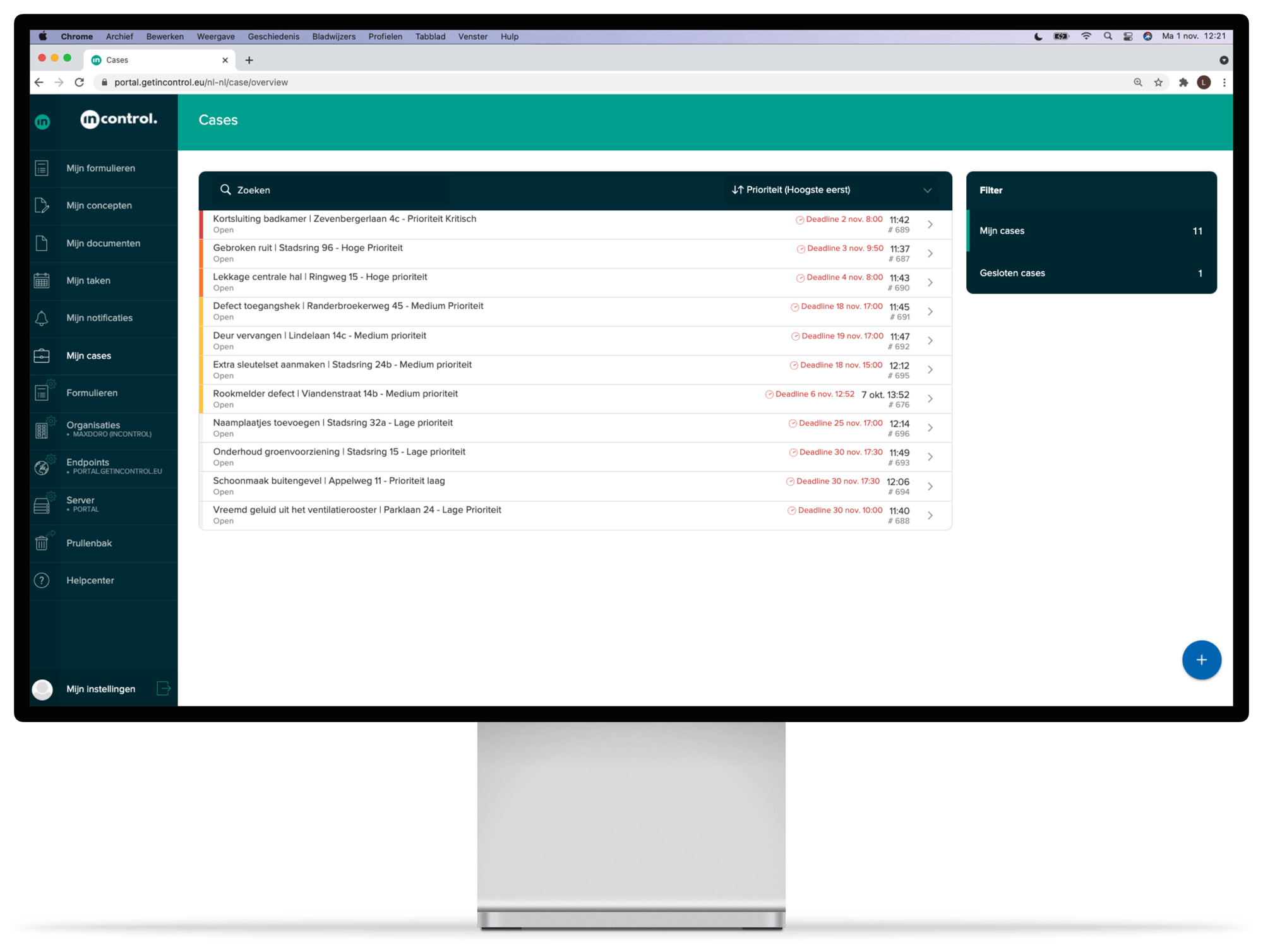Navigate to Mijn taken section

click(89, 280)
